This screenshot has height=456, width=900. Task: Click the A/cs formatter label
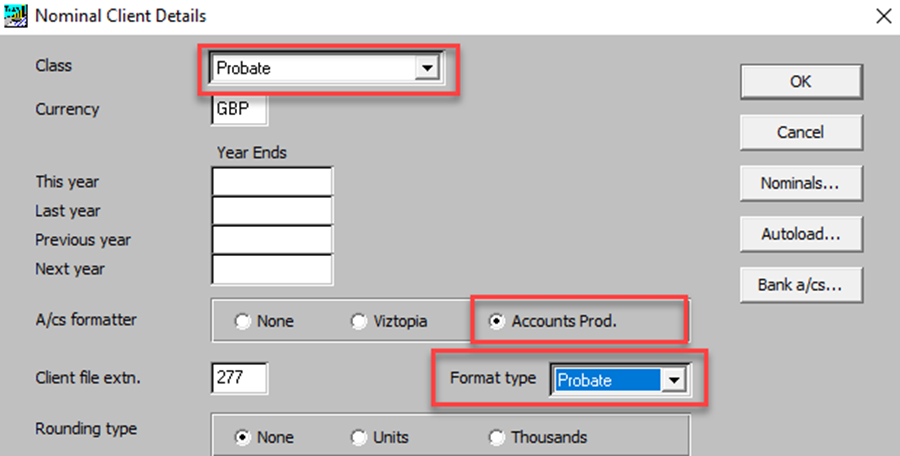click(86, 319)
